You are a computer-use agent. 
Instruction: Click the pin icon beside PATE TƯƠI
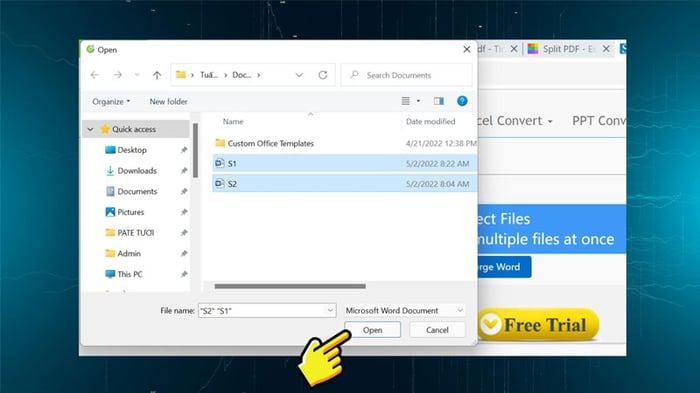[x=183, y=233]
